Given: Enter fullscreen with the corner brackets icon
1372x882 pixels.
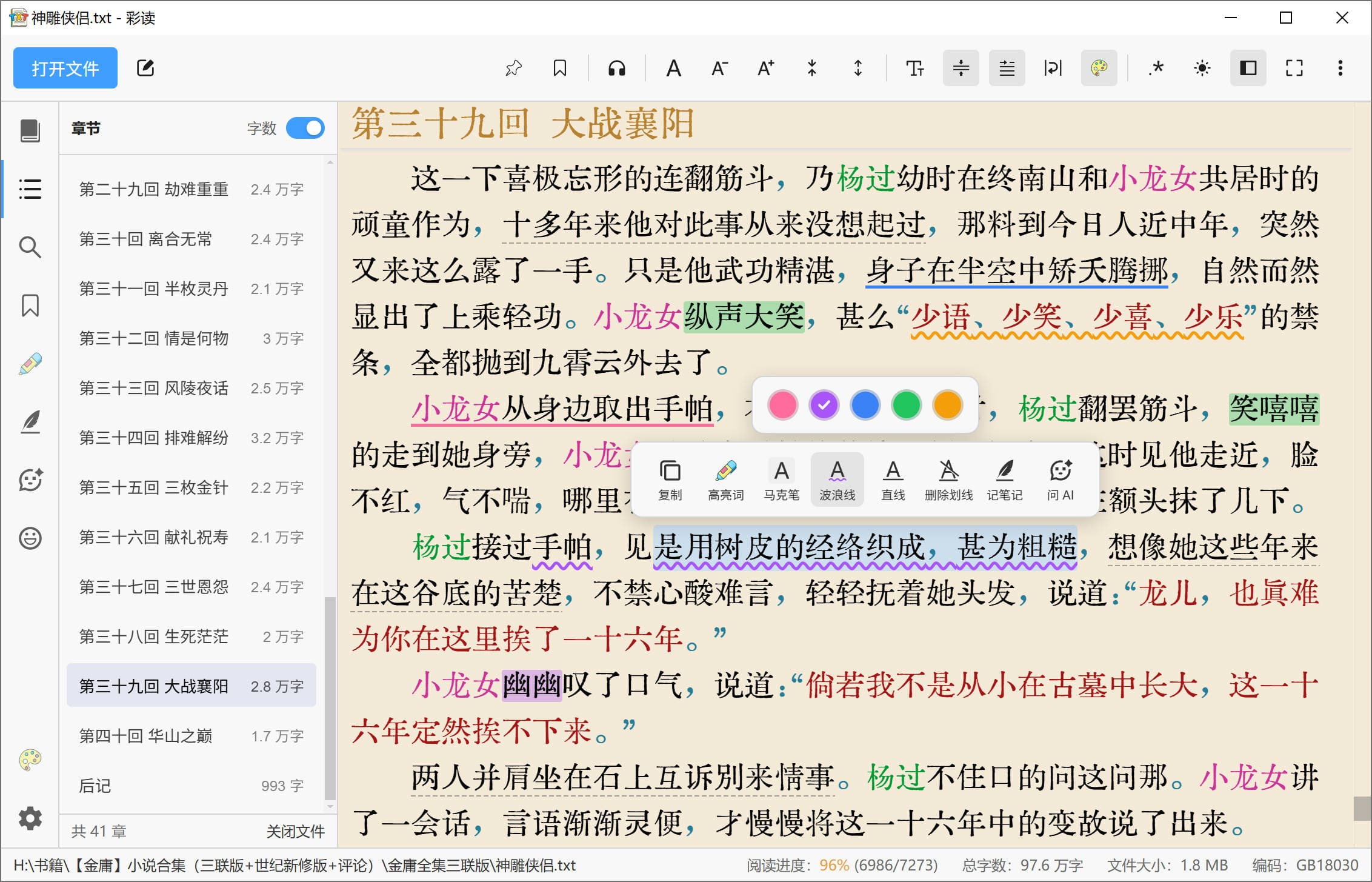Looking at the screenshot, I should click(1294, 68).
